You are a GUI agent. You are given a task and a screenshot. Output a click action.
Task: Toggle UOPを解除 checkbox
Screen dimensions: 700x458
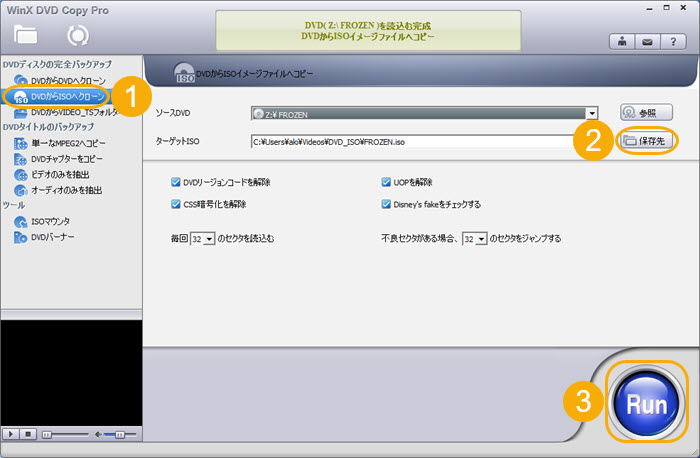386,182
